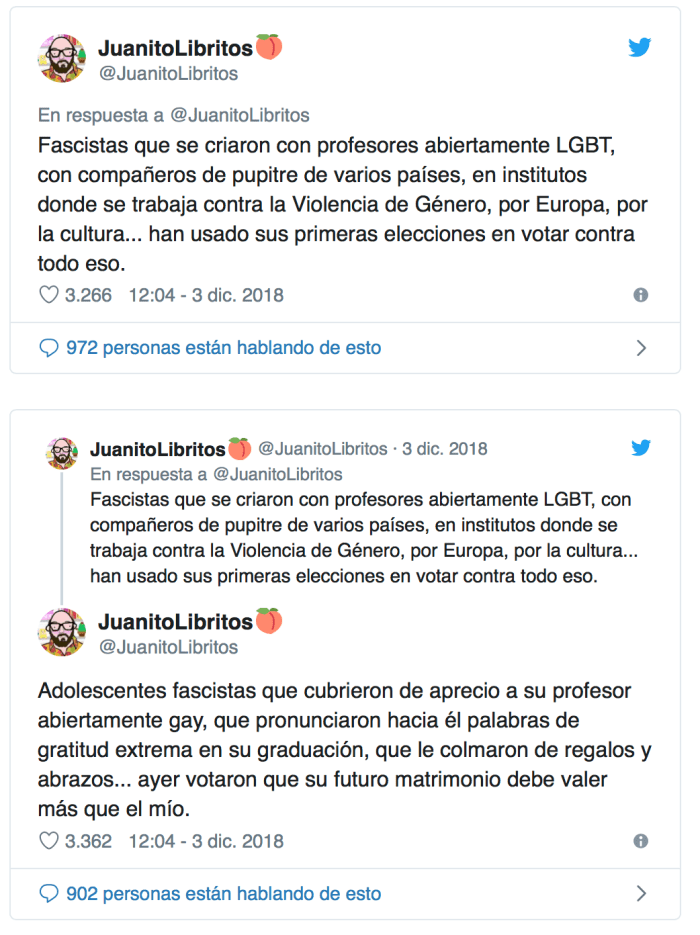Viewport: 700px width, 935px height.
Task: Like the first tweet with the heart icon
Action: pyautogui.click(x=48, y=295)
